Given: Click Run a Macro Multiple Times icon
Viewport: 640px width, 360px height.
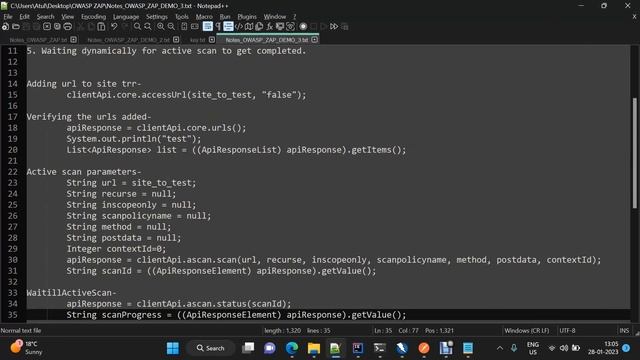Looking at the screenshot, I should point(334,27).
